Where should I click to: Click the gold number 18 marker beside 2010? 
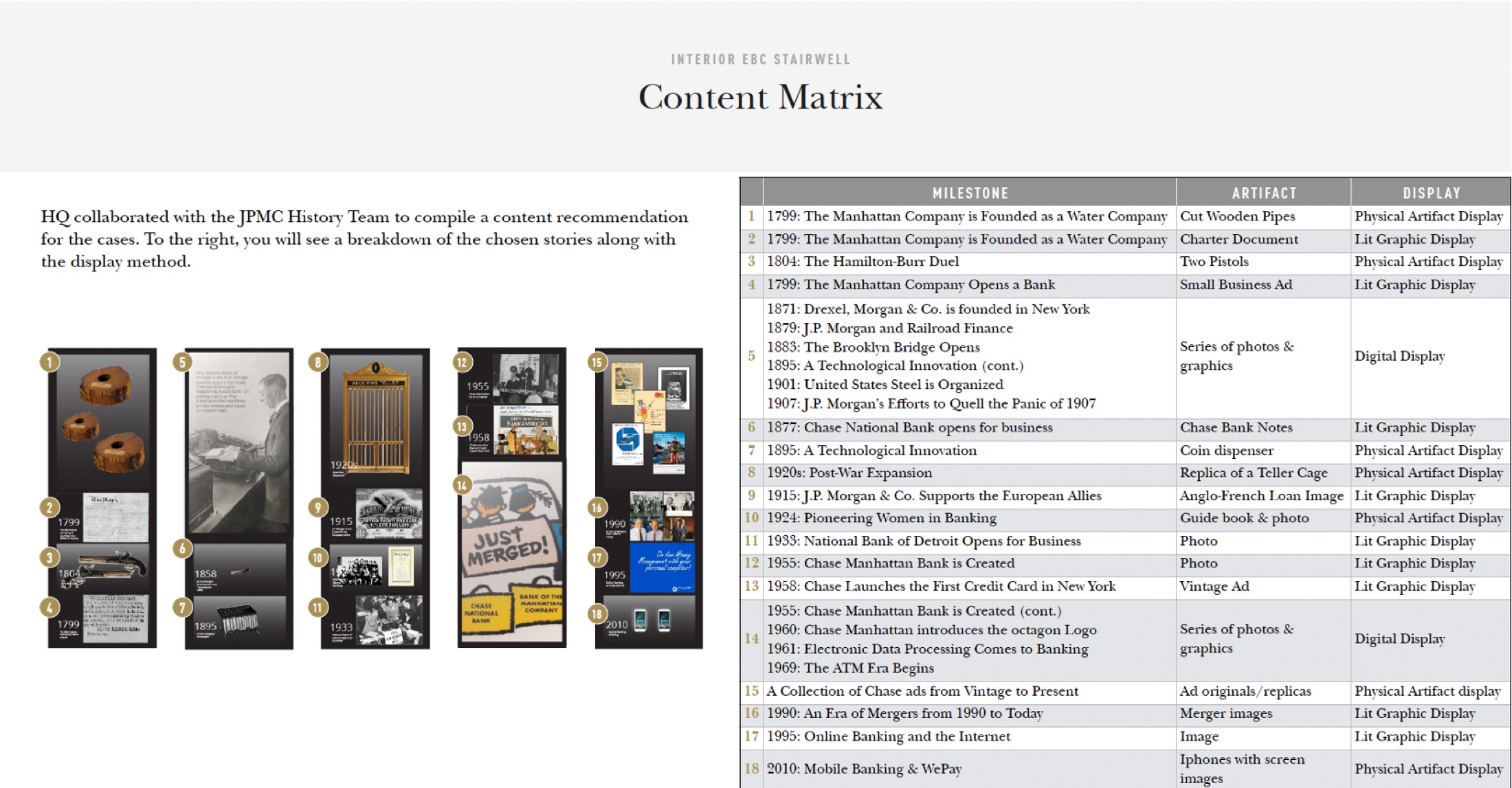pos(597,614)
